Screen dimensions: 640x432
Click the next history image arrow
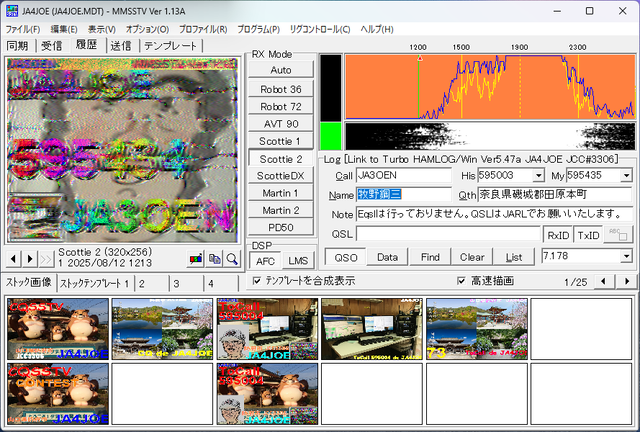tap(30, 259)
